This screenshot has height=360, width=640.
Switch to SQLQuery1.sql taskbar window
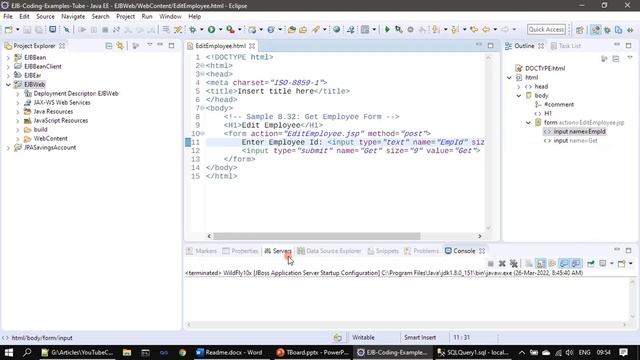(x=473, y=352)
